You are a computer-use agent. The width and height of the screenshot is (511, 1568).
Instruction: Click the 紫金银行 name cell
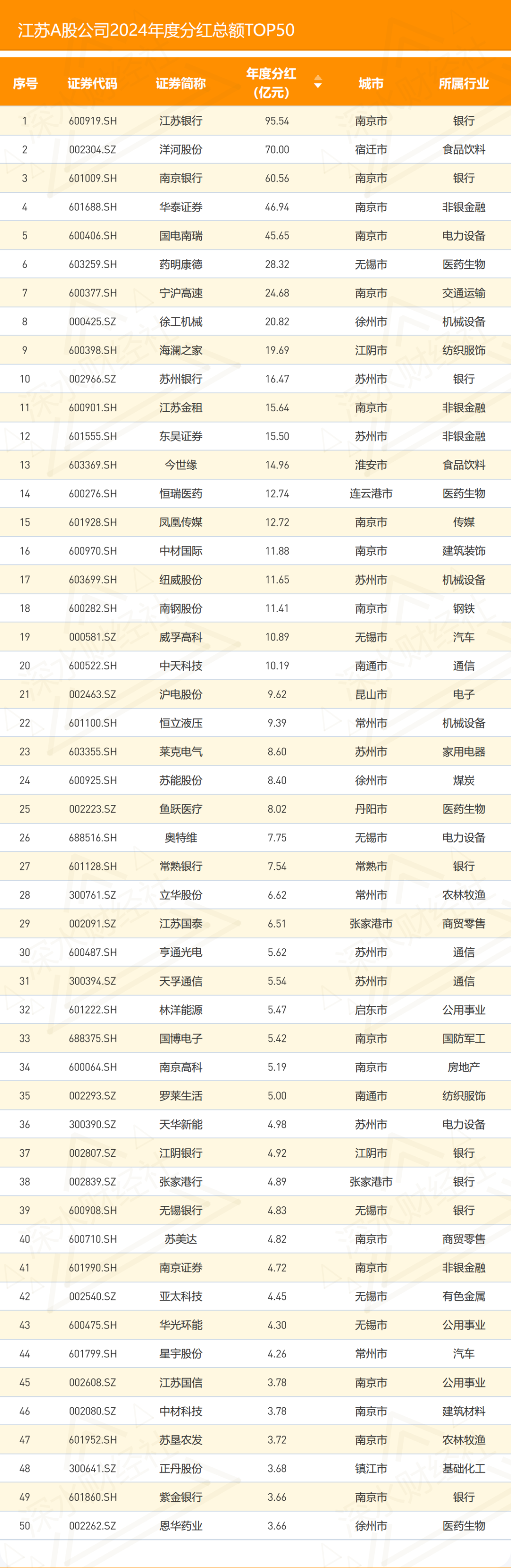click(x=181, y=1498)
